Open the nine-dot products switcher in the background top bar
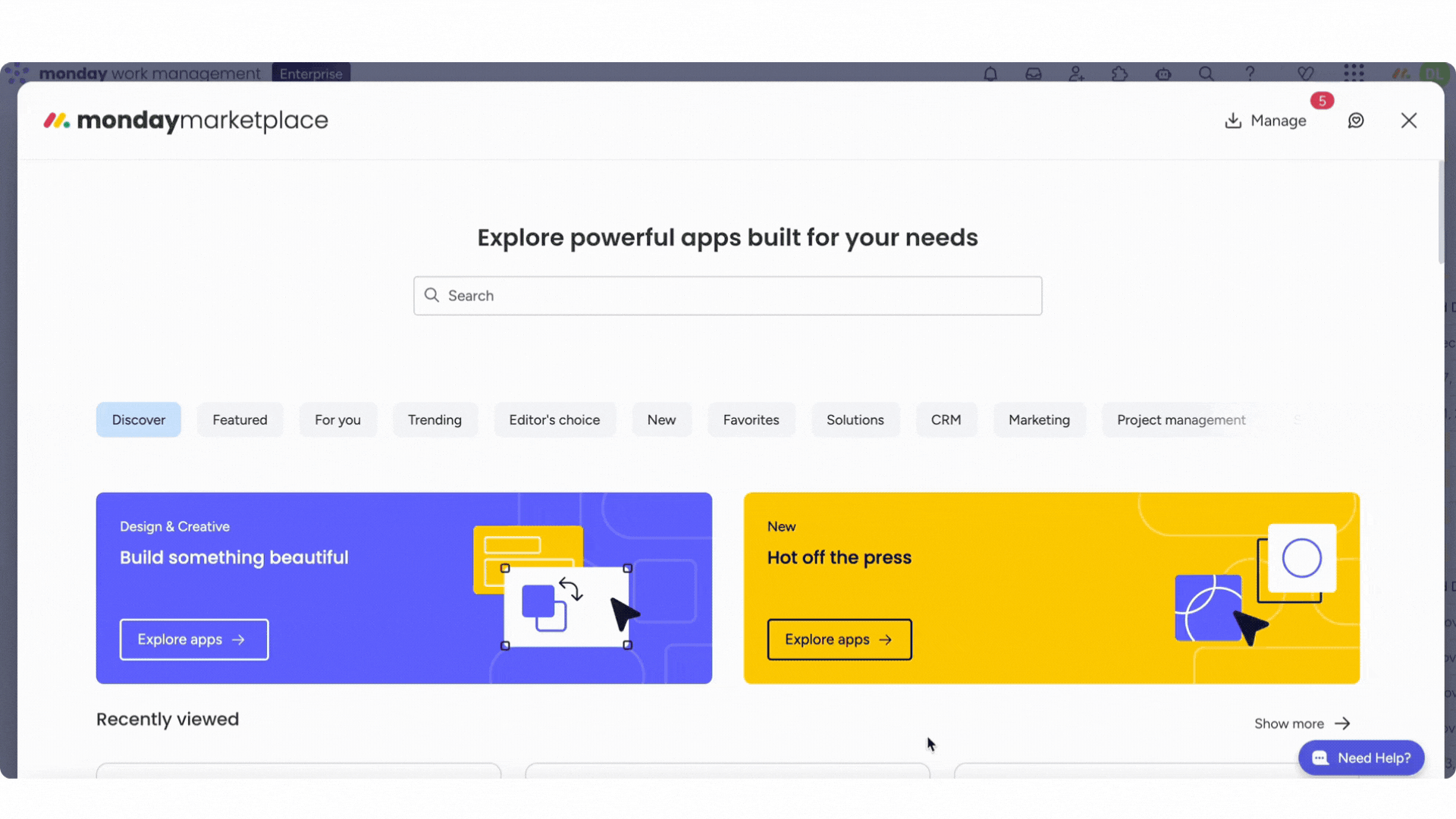 tap(1354, 73)
